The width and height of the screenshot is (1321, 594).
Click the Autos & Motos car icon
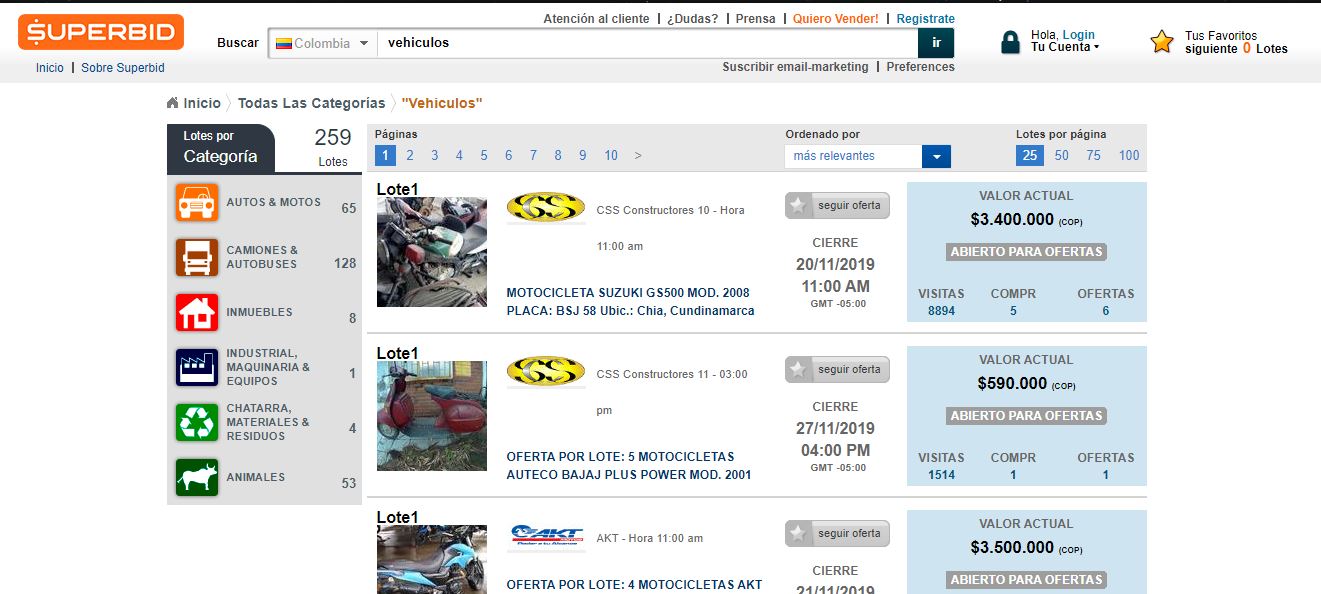click(x=196, y=202)
